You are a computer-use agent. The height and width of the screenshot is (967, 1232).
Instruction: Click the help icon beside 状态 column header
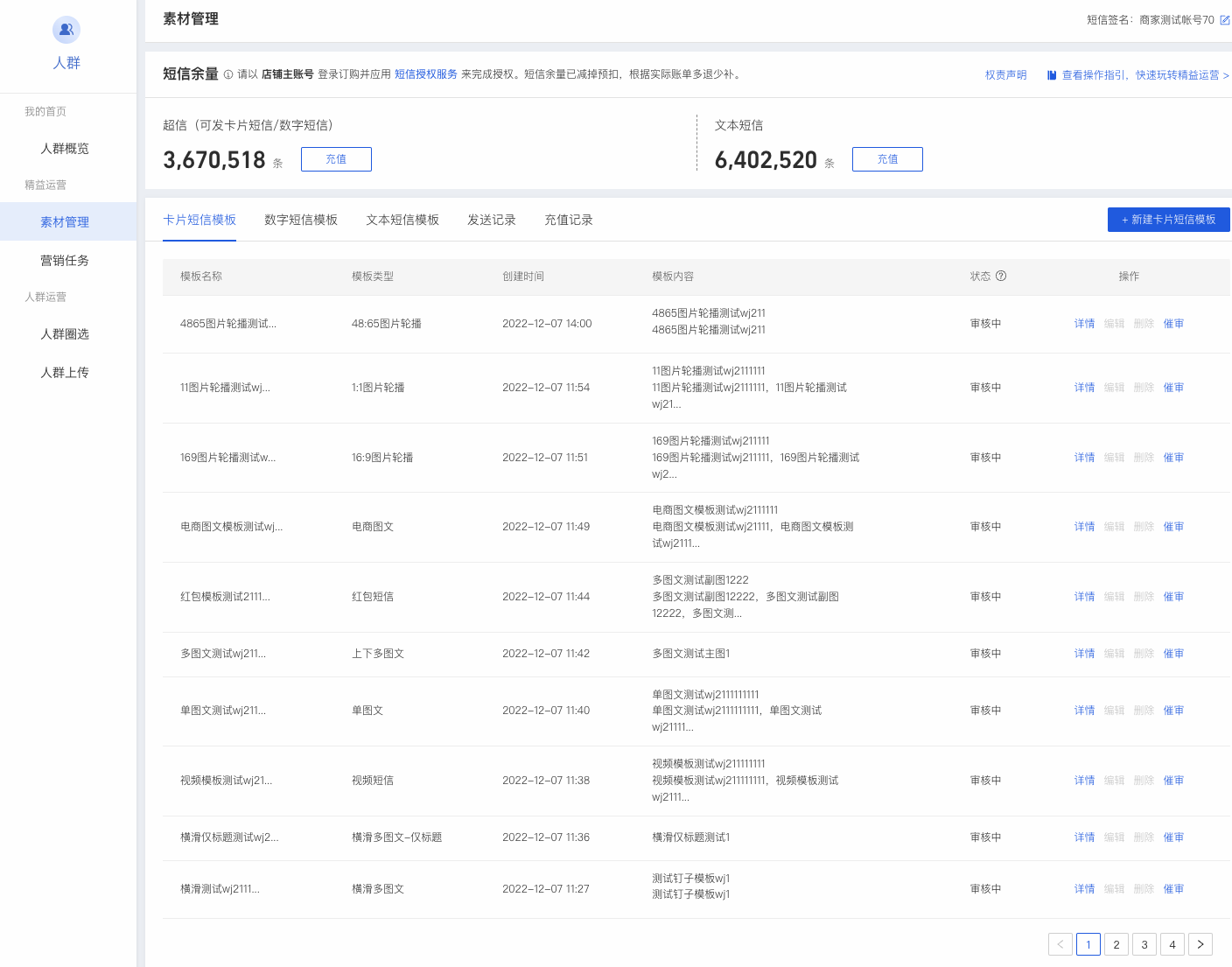click(x=1001, y=276)
